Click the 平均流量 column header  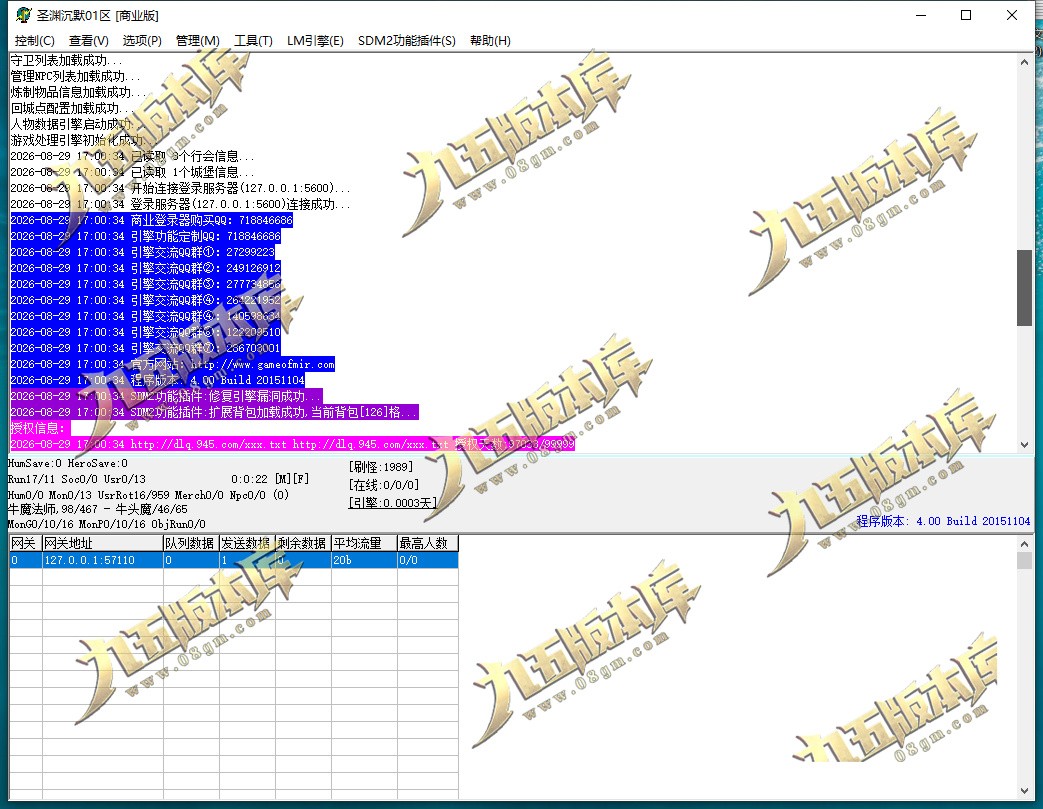(364, 543)
